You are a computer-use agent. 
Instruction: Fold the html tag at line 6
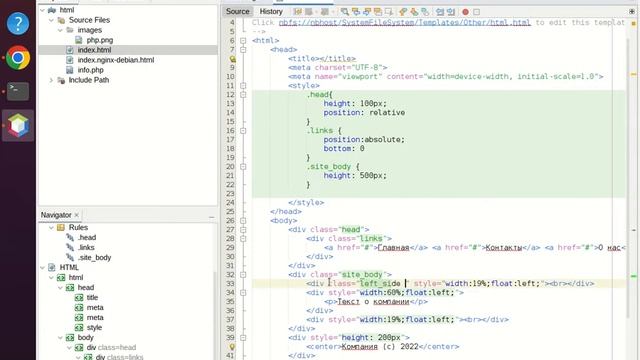(243, 40)
